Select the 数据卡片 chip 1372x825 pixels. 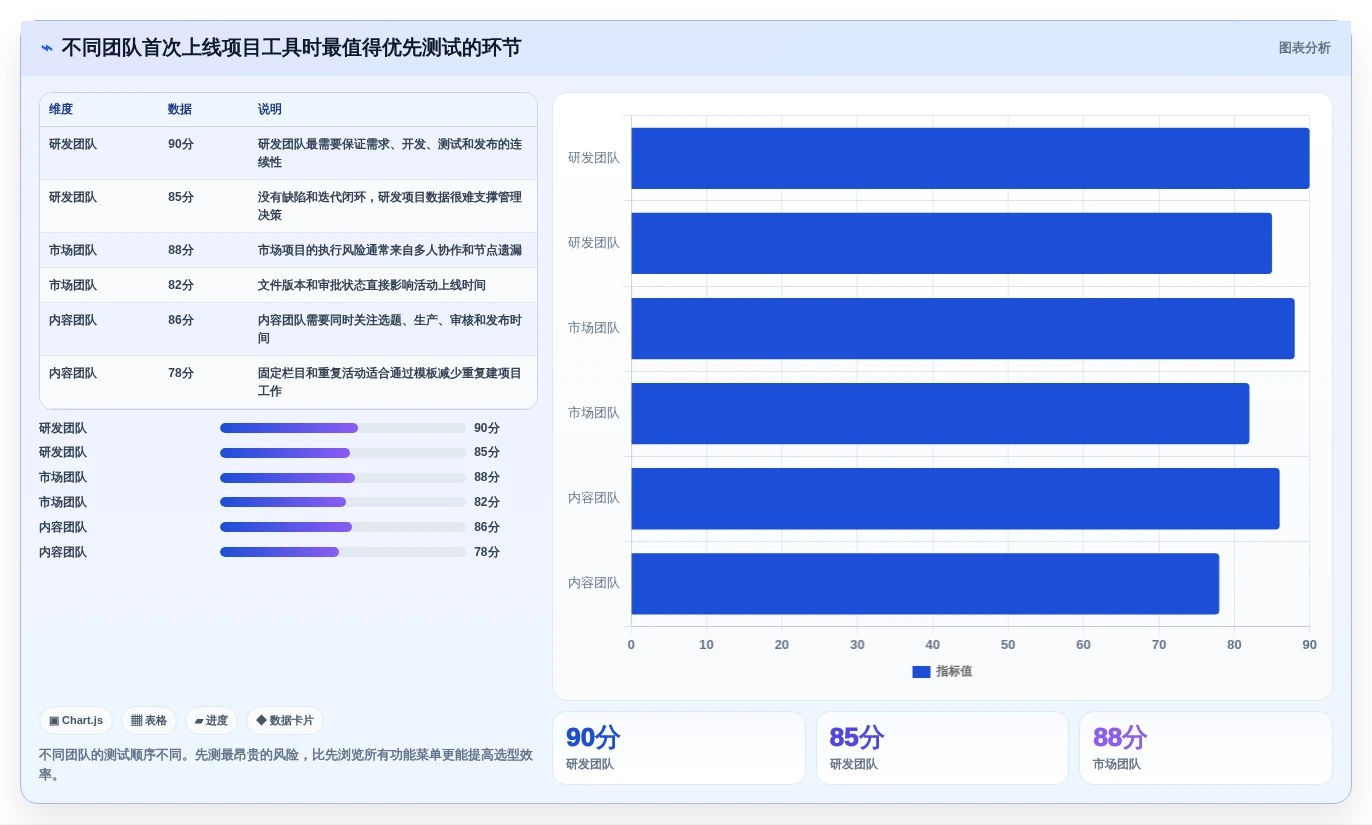285,721
